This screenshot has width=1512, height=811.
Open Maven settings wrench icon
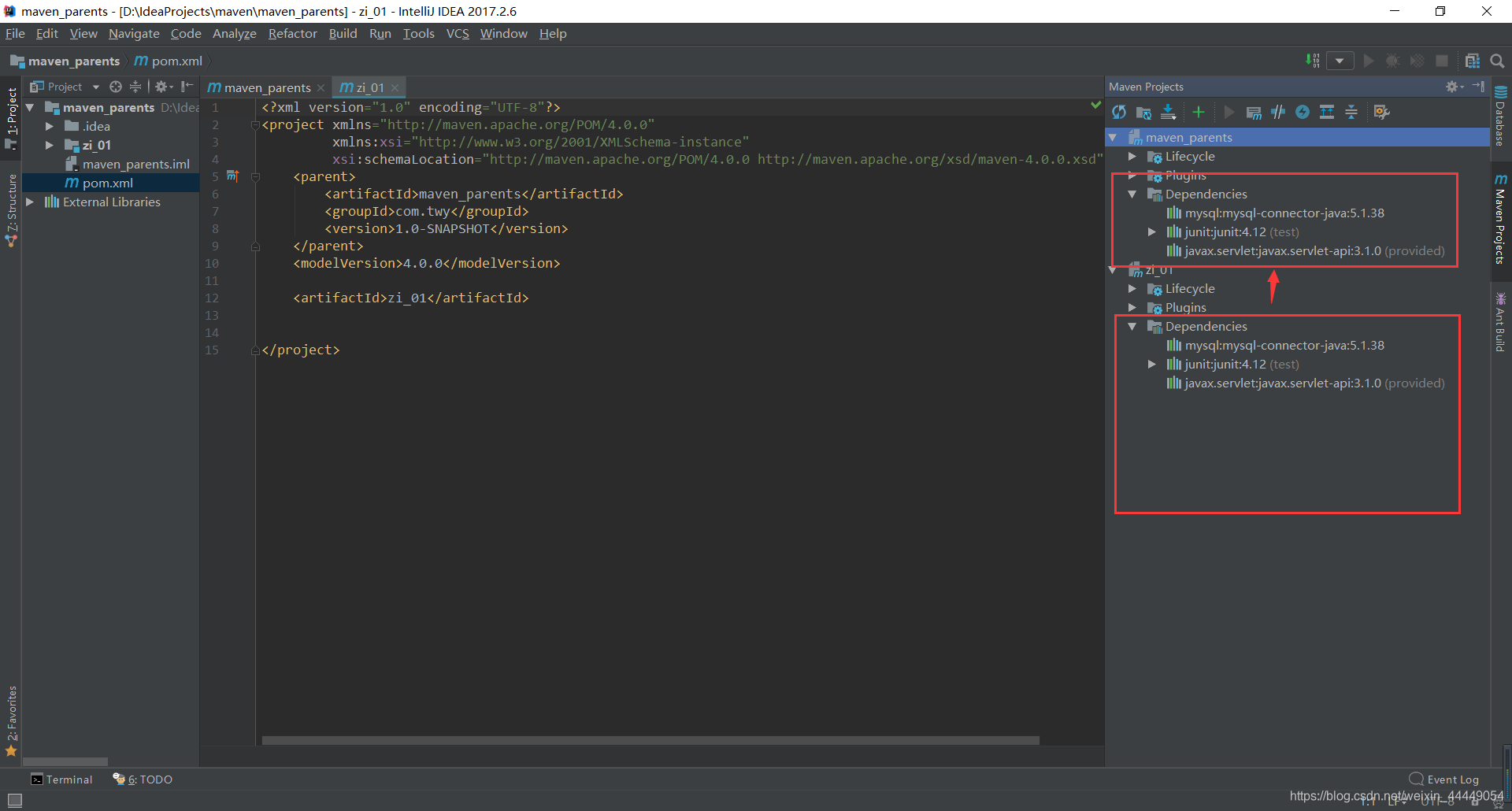pyautogui.click(x=1381, y=113)
